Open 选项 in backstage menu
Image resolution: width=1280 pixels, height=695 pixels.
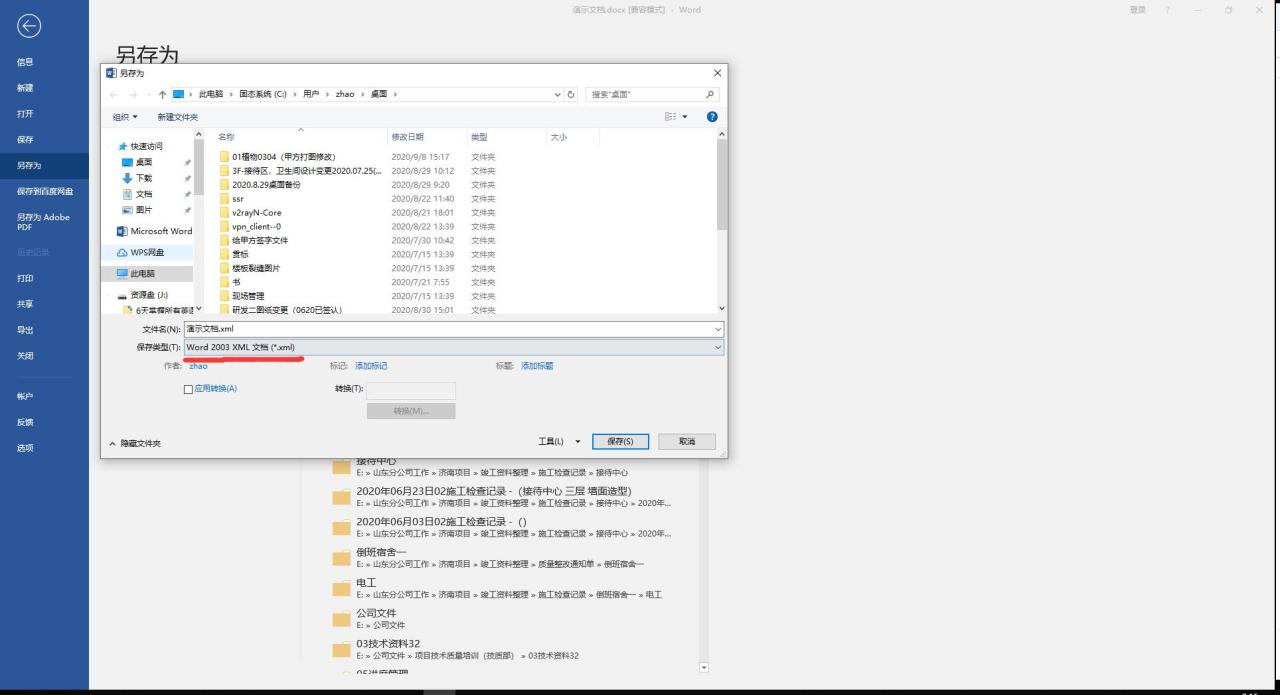tap(25, 448)
